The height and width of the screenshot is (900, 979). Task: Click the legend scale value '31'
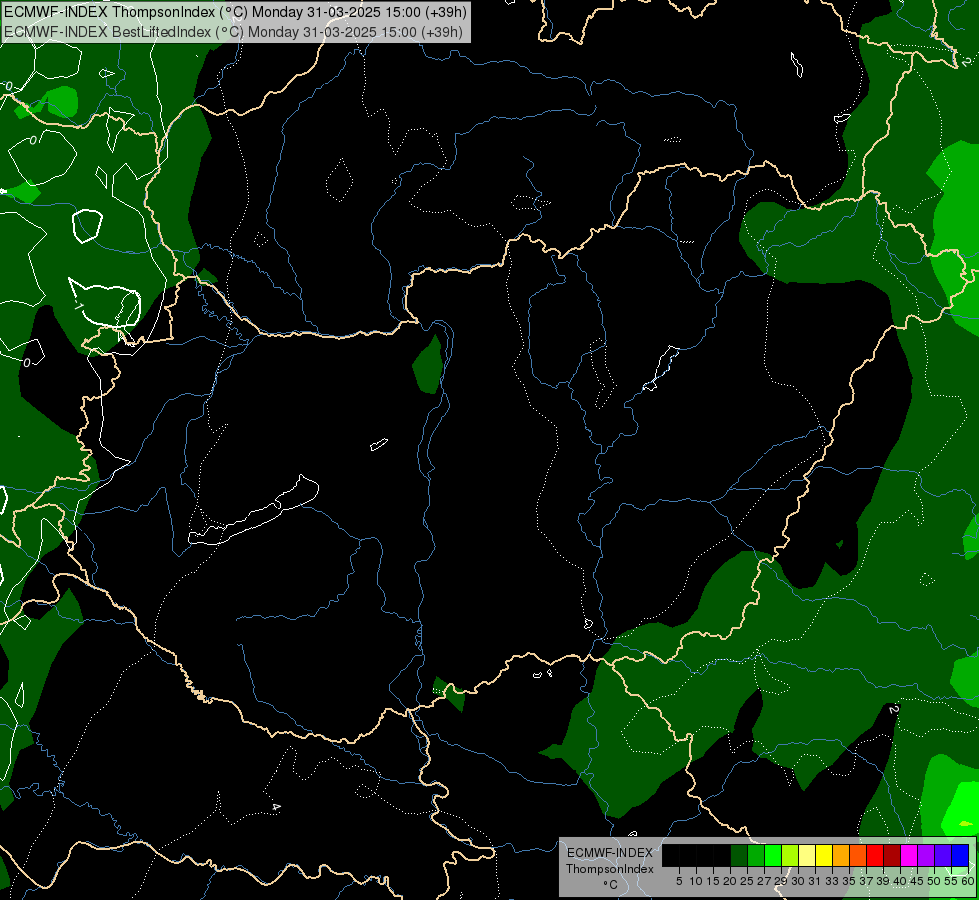[815, 881]
